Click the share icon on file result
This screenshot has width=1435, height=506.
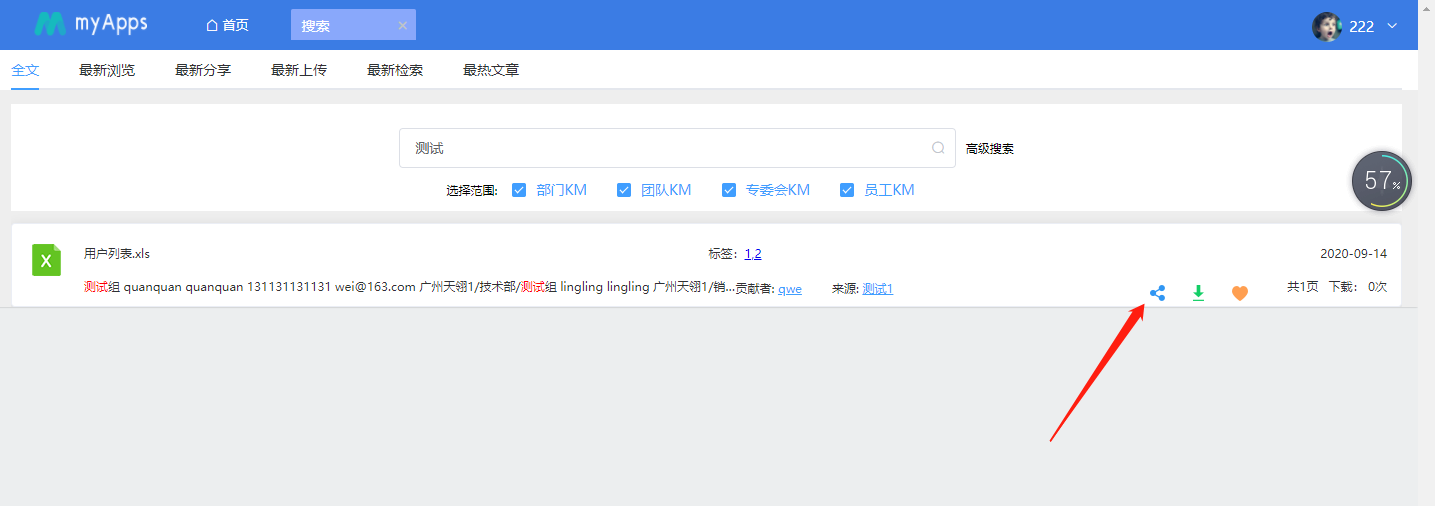1157,293
